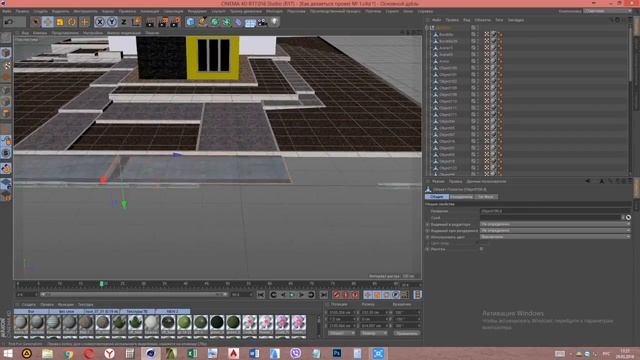640x360 pixels.
Task: Click the object Name input field
Action: (555, 211)
